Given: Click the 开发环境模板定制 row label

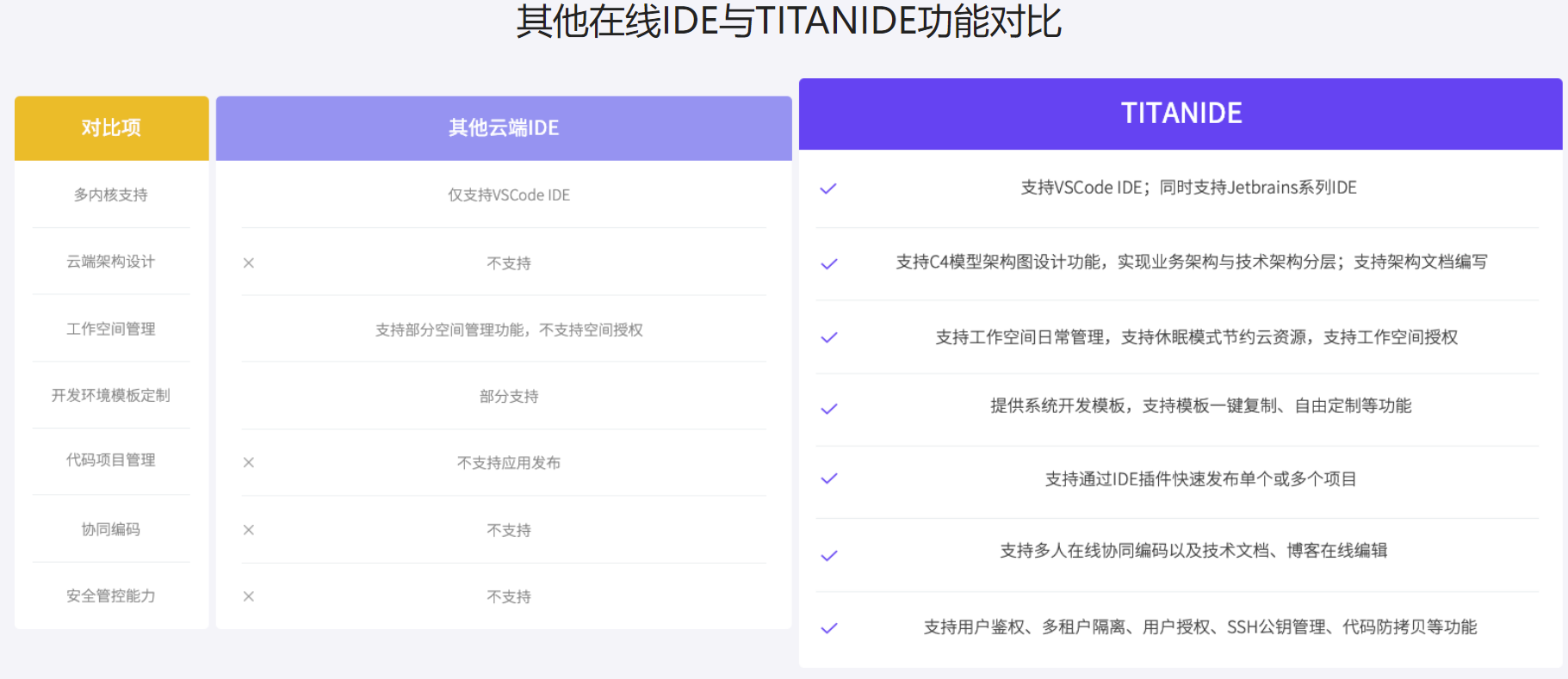Looking at the screenshot, I should 111,395.
